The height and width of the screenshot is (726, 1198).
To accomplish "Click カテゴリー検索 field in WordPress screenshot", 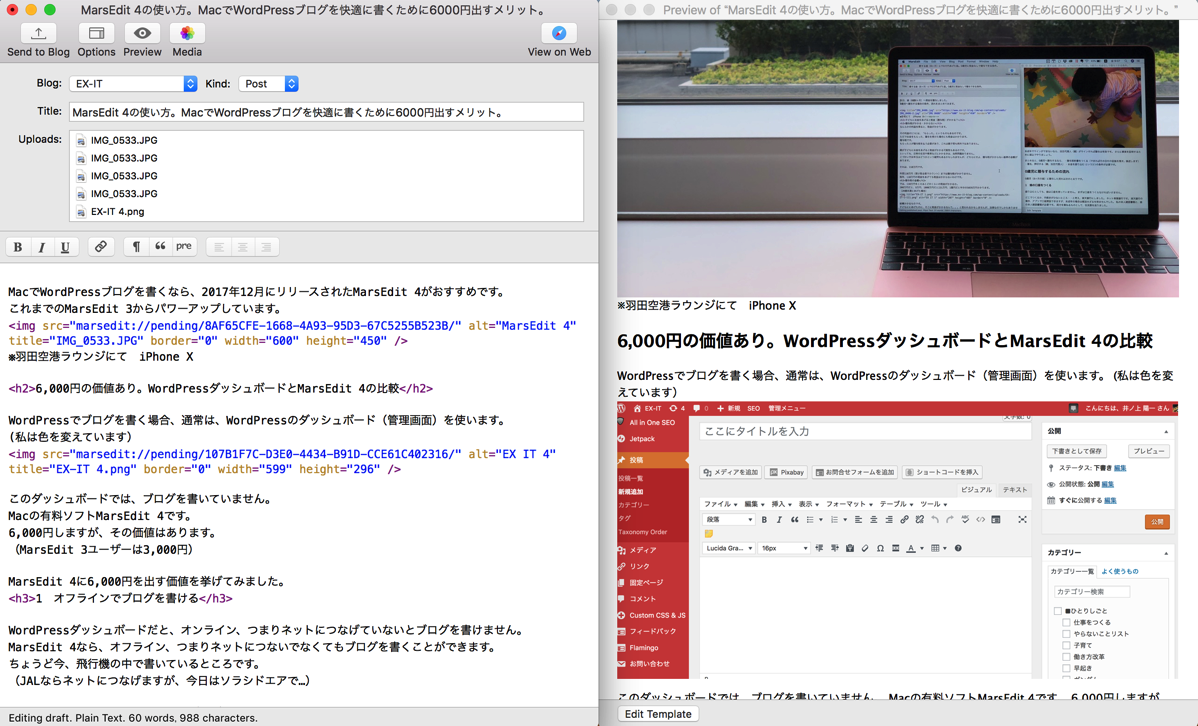I will 1091,591.
